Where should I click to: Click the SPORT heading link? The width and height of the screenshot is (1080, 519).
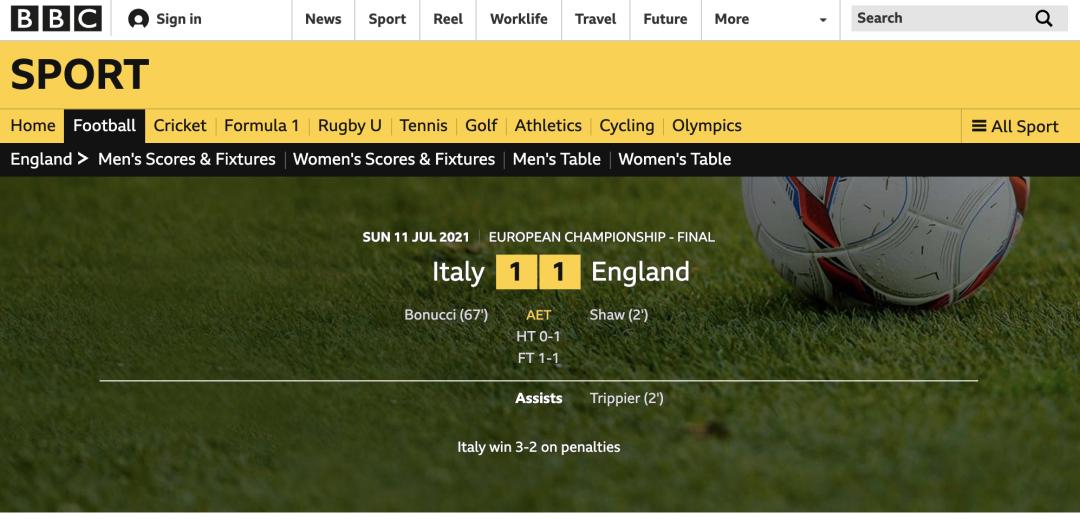(x=80, y=75)
